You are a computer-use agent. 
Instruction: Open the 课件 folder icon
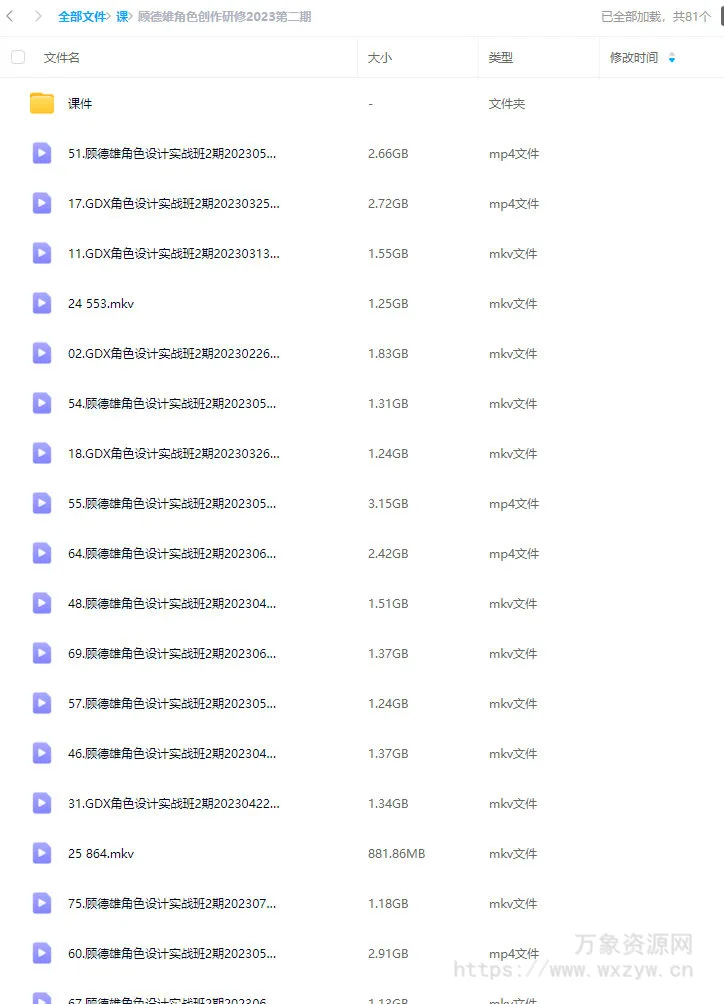(x=42, y=103)
